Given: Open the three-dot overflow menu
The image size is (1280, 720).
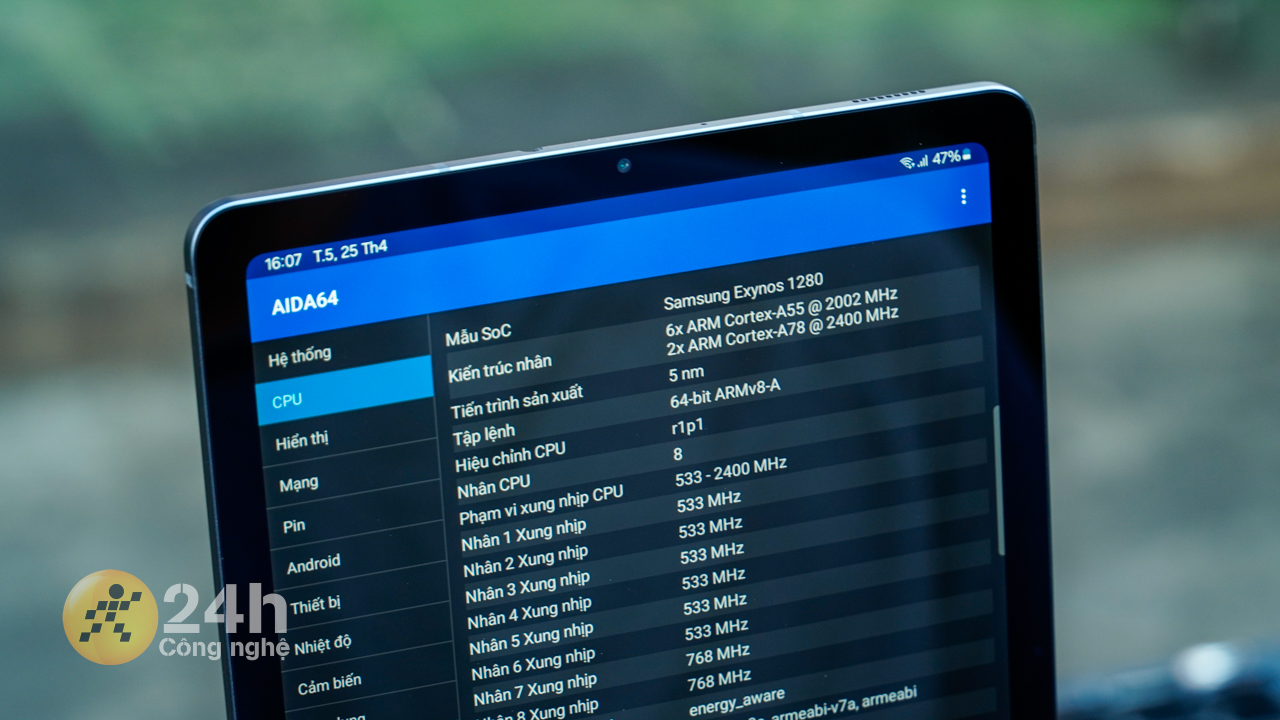Looking at the screenshot, I should tap(963, 197).
